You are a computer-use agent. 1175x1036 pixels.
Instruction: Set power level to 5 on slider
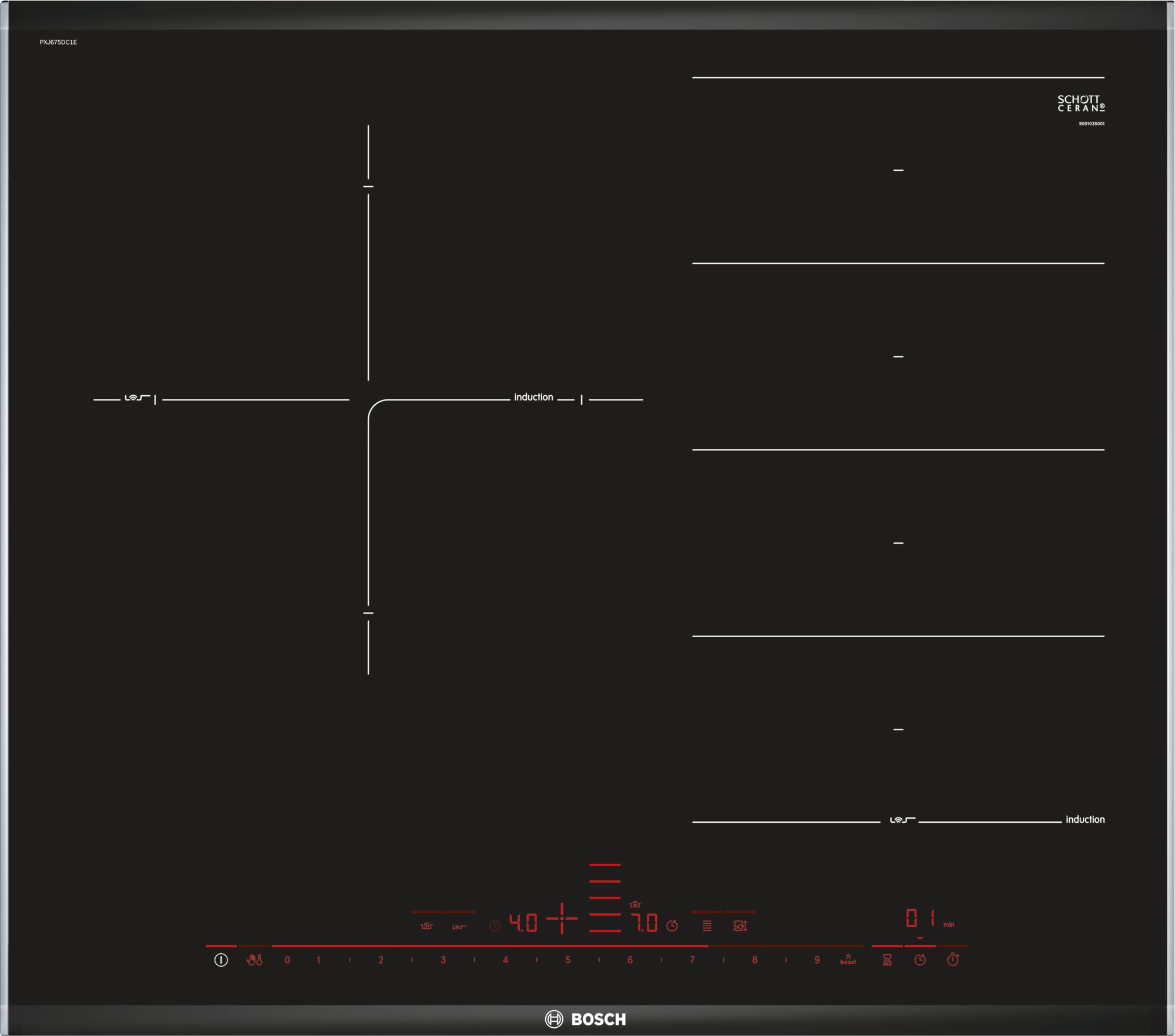[568, 960]
